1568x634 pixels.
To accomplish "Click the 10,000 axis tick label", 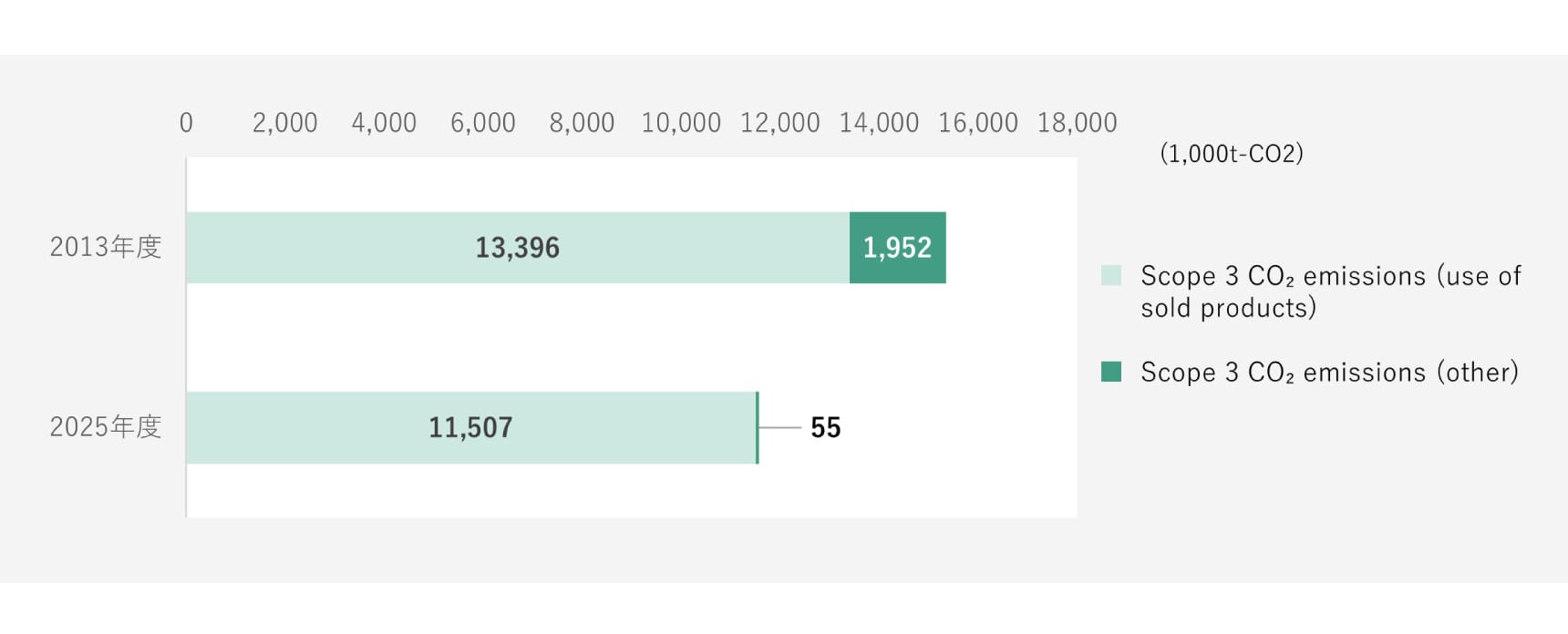I will pos(681,123).
